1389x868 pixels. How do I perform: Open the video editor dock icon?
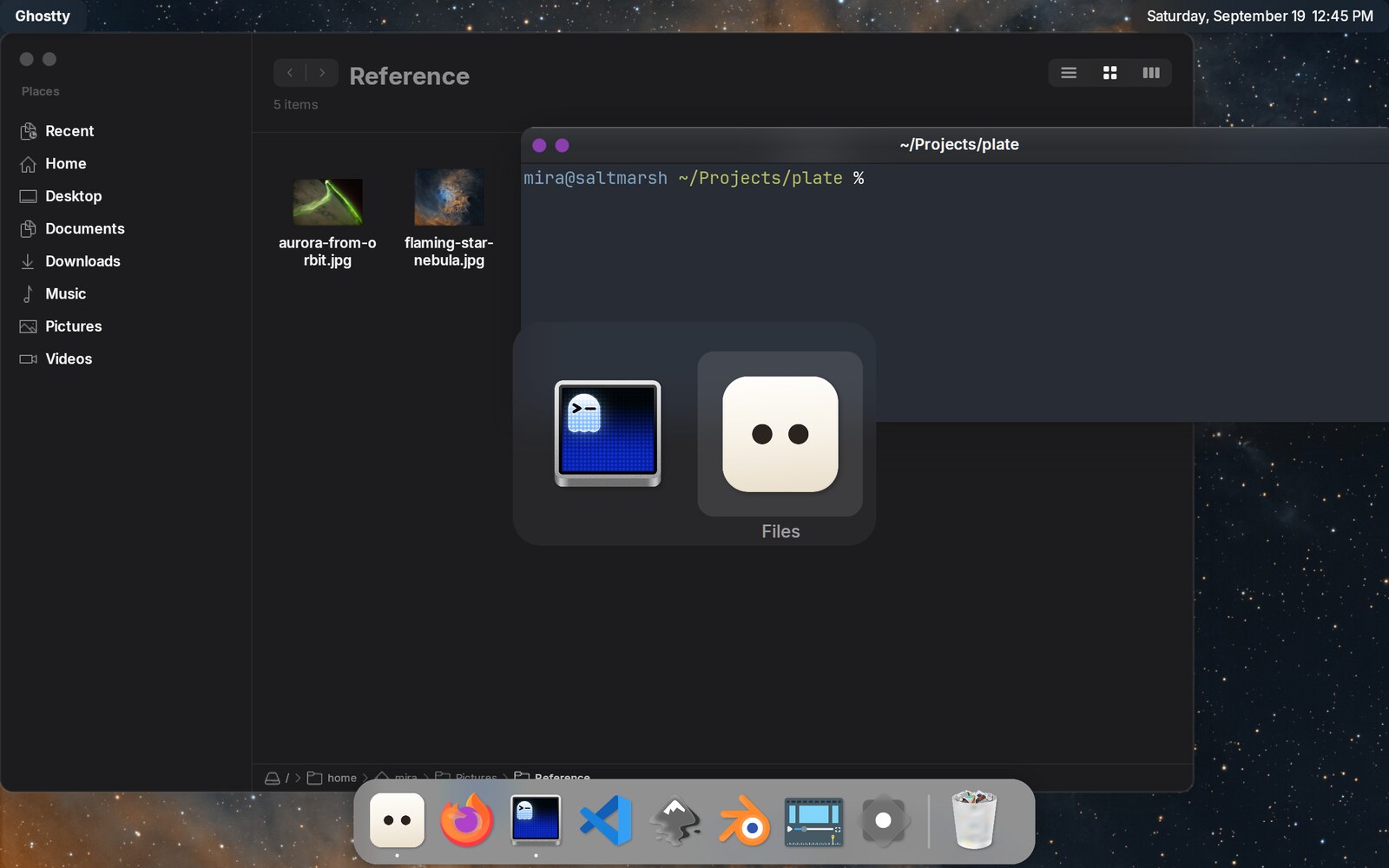813,822
